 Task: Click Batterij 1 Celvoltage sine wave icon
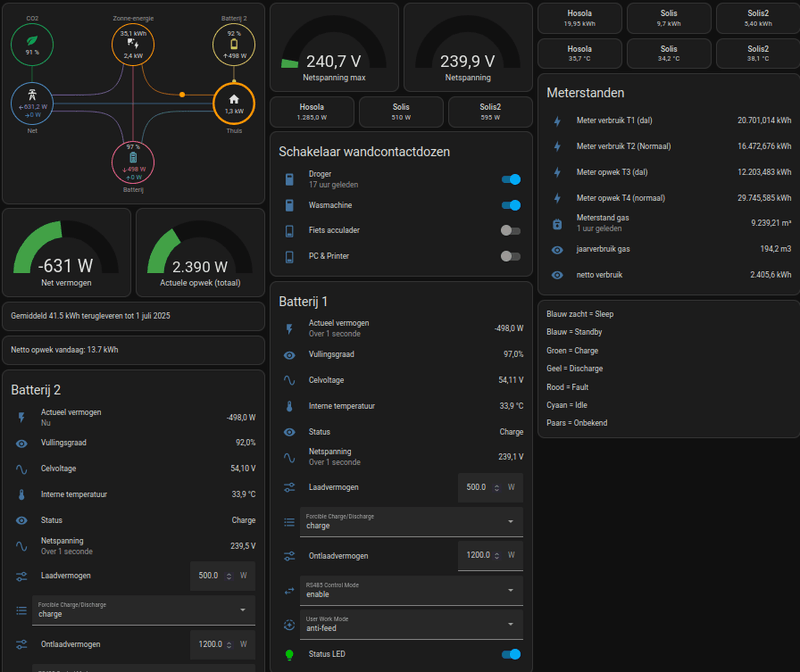tap(289, 380)
